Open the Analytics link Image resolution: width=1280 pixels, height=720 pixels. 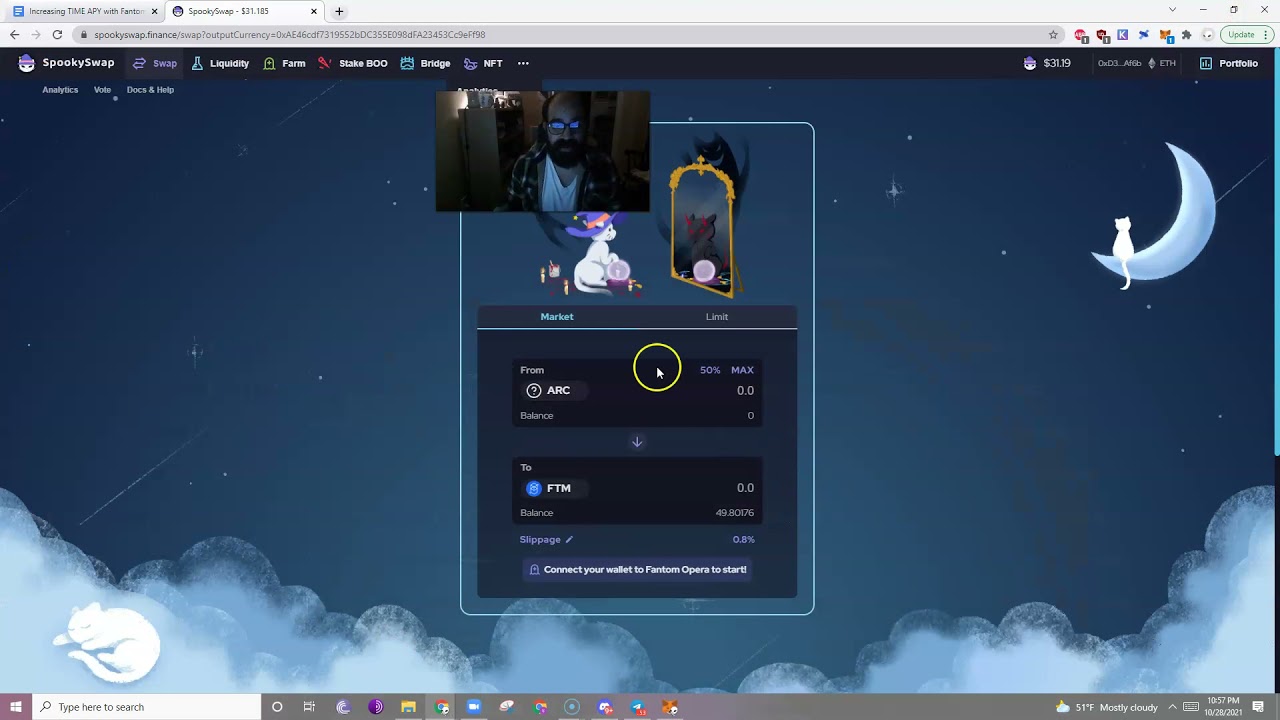(x=60, y=90)
